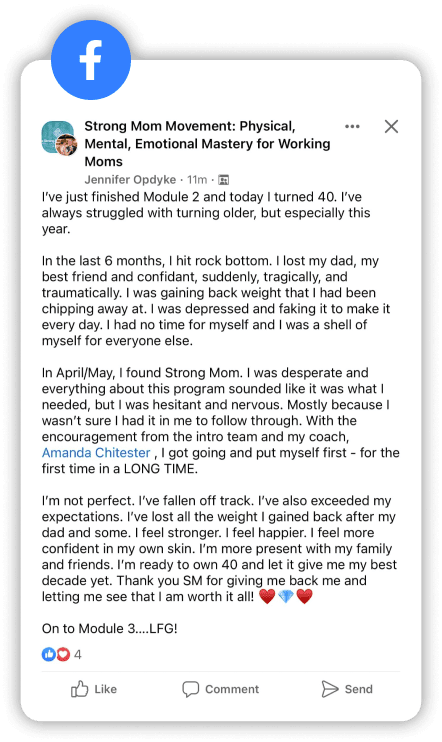Open the Strong Mom Movement group title
Viewport: 442px width, 742px height.
207,144
